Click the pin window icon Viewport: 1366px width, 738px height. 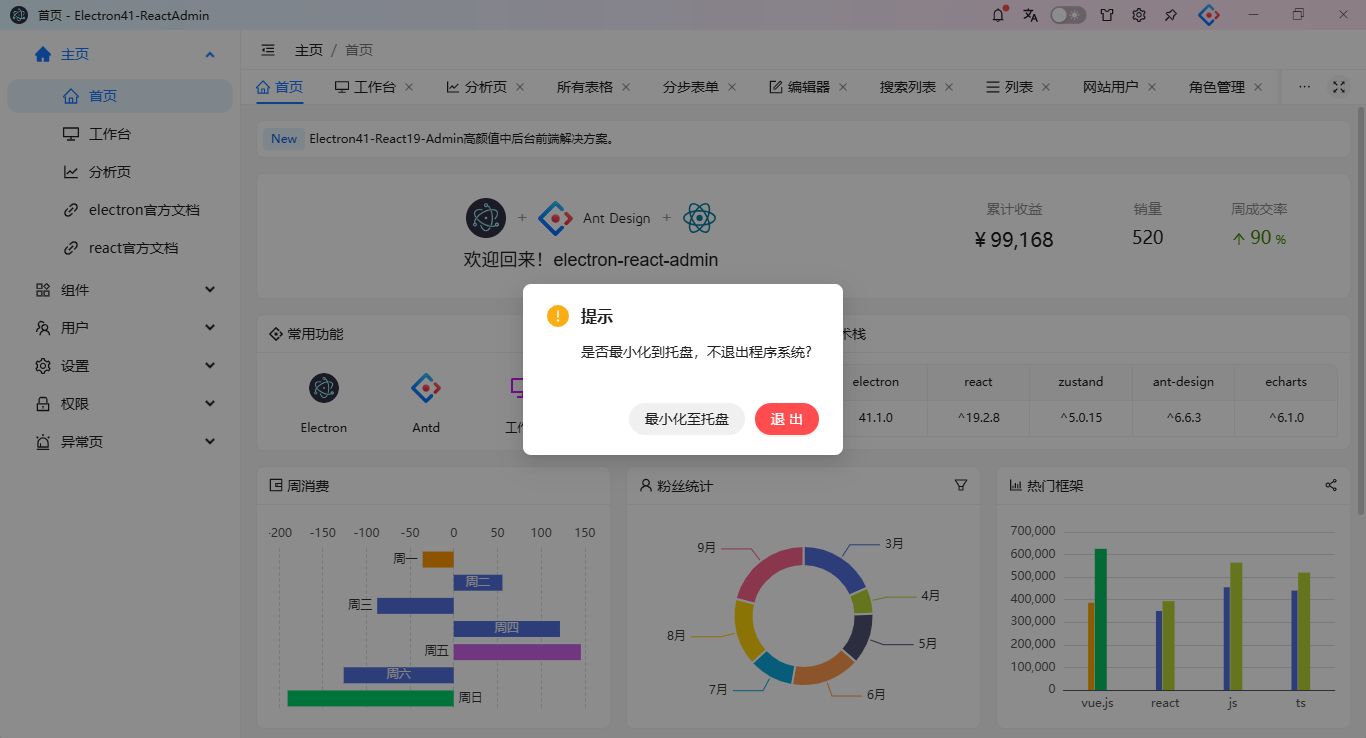point(1171,15)
